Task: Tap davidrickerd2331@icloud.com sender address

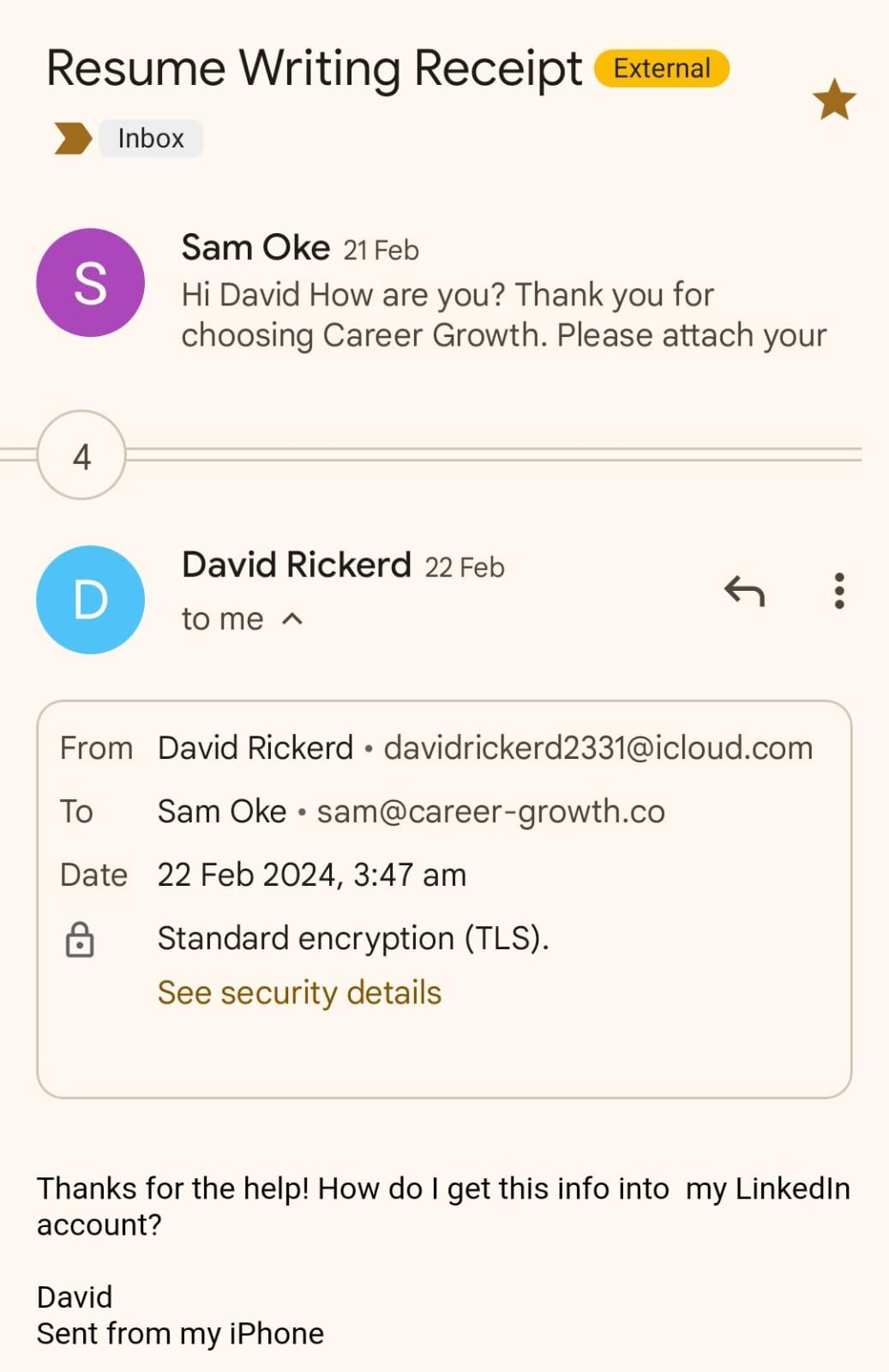Action: click(x=598, y=748)
